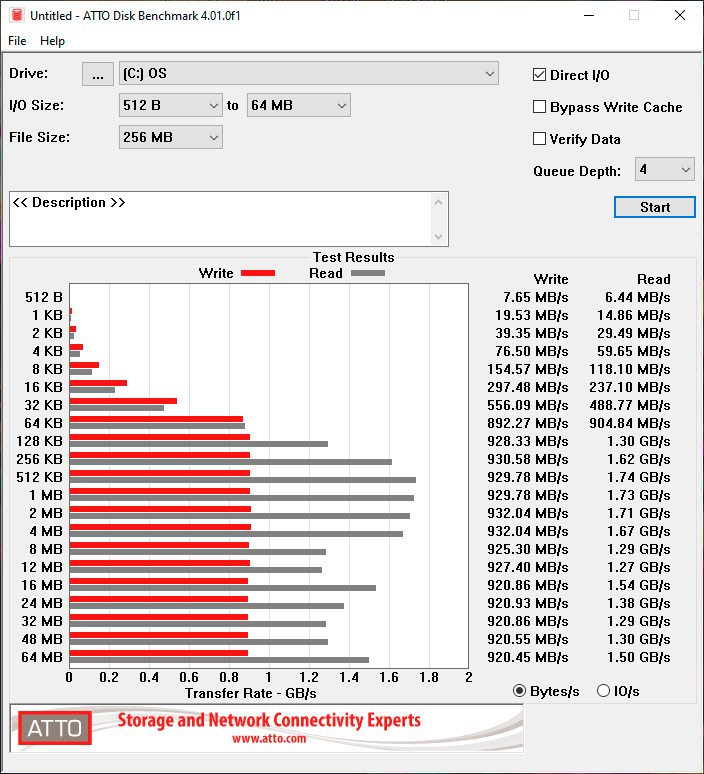
Task: Click the 64 MB read value 1.50 GB/s
Action: [x=638, y=657]
